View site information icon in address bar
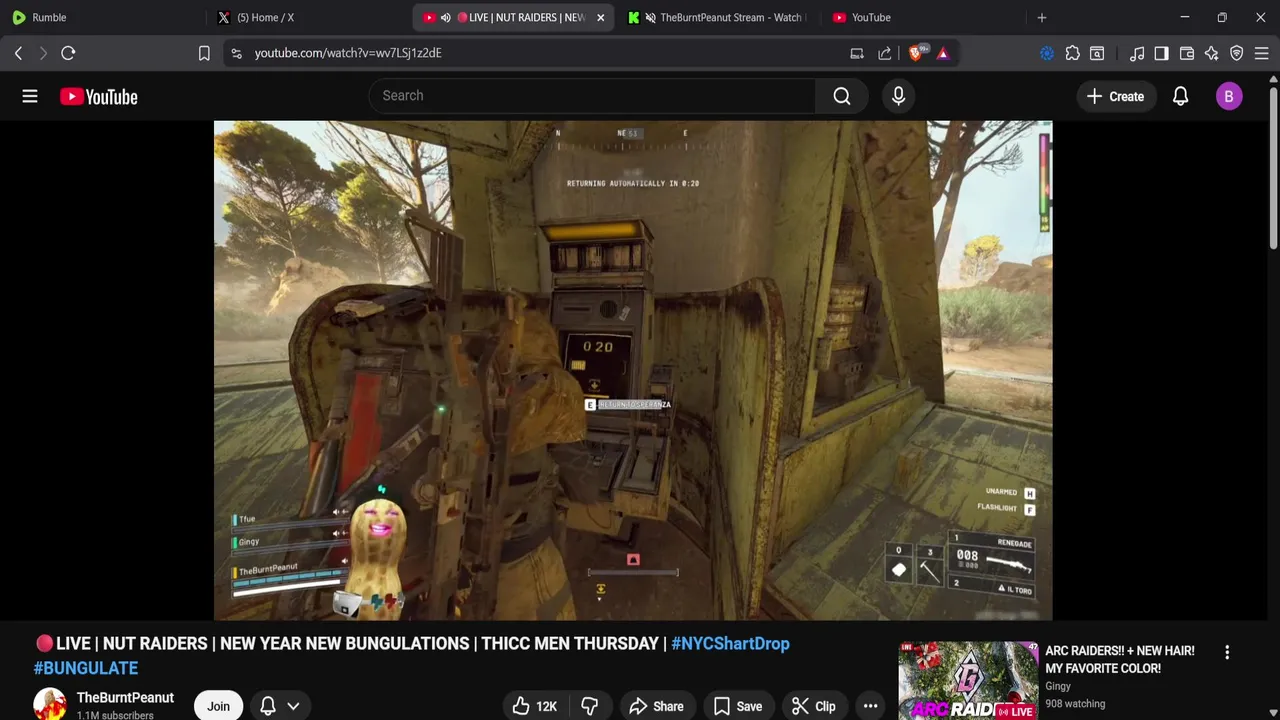 click(x=236, y=53)
